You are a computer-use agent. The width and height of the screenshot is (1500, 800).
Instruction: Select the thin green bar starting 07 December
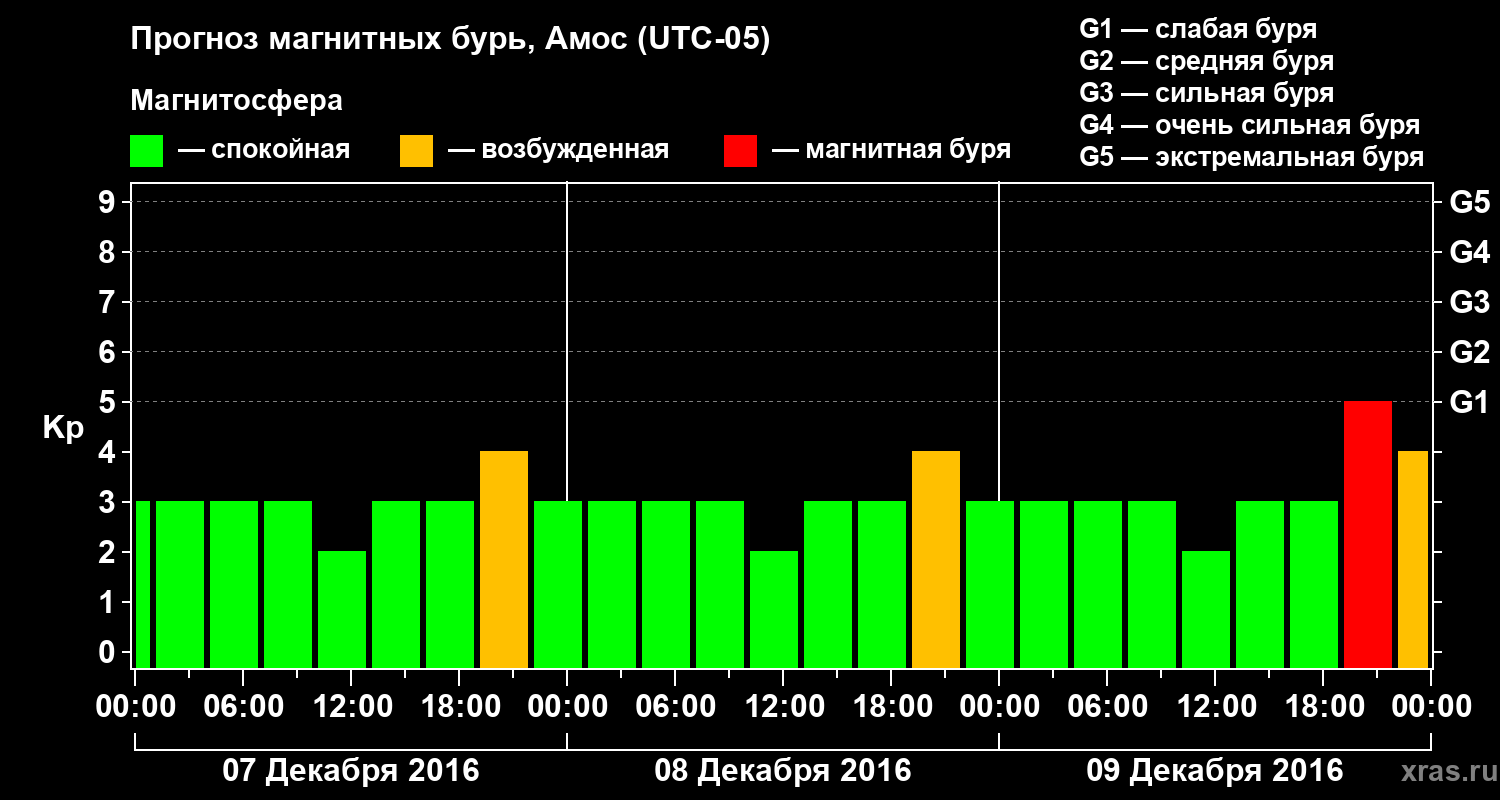[142, 584]
